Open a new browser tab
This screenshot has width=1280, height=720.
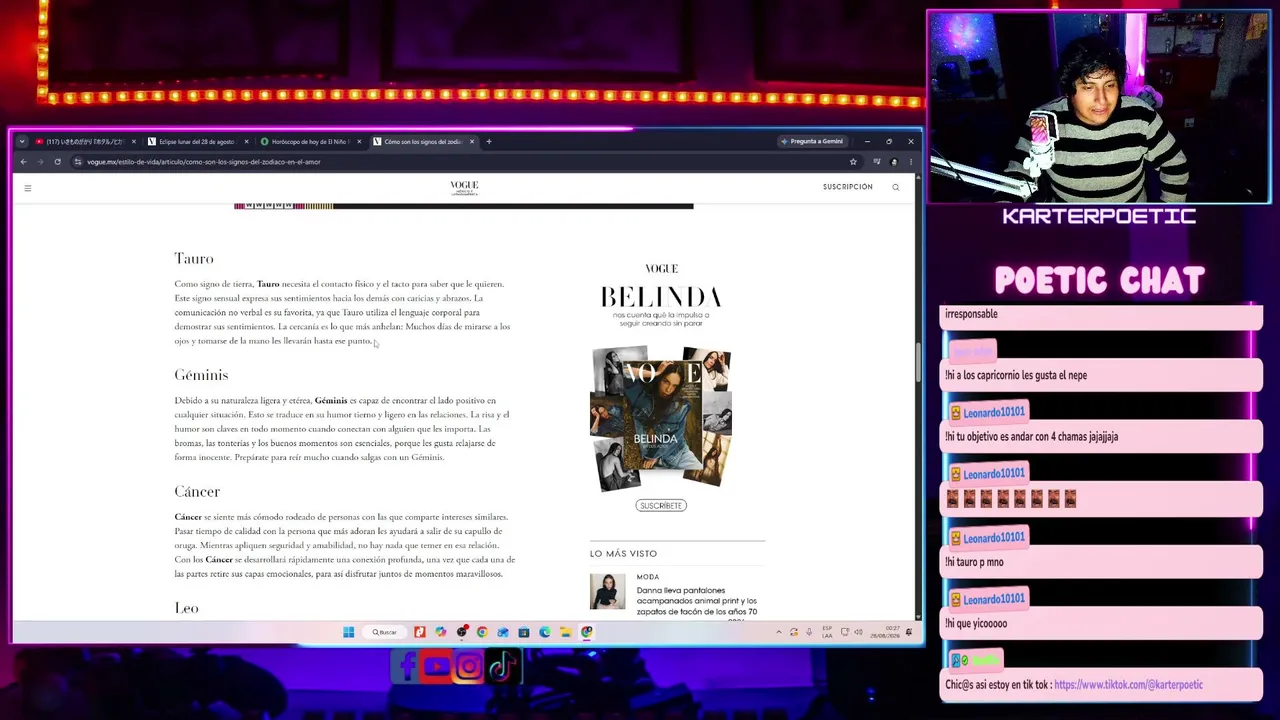488,142
